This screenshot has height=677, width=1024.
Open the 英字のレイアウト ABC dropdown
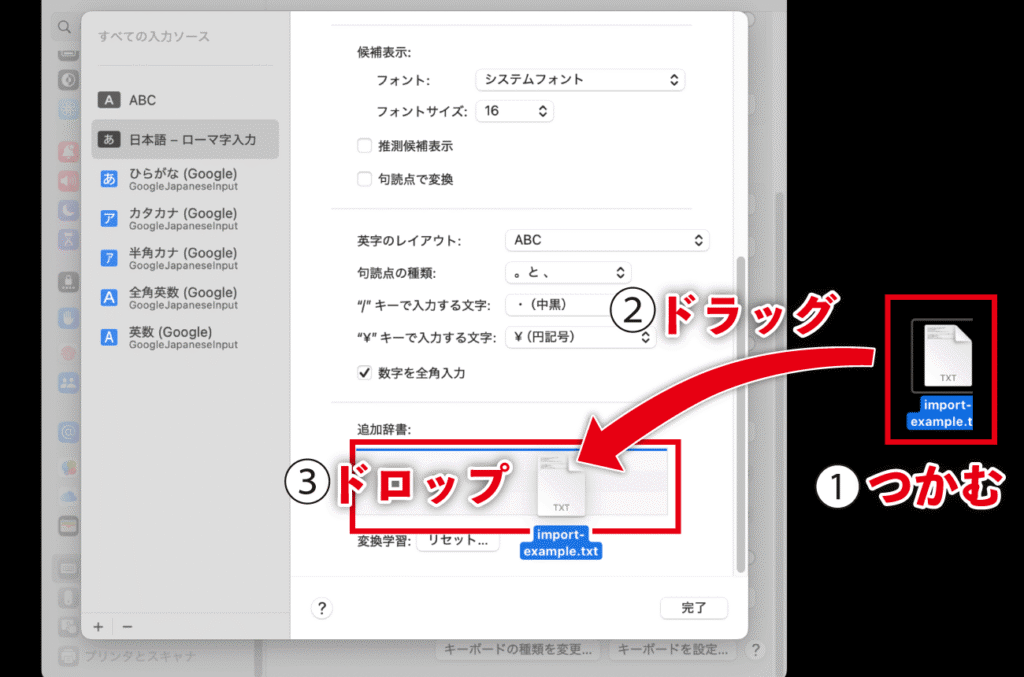pyautogui.click(x=607, y=240)
